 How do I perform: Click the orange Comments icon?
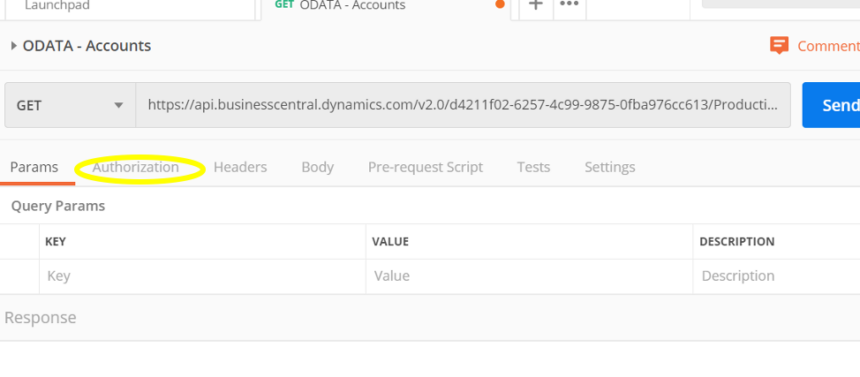(779, 46)
